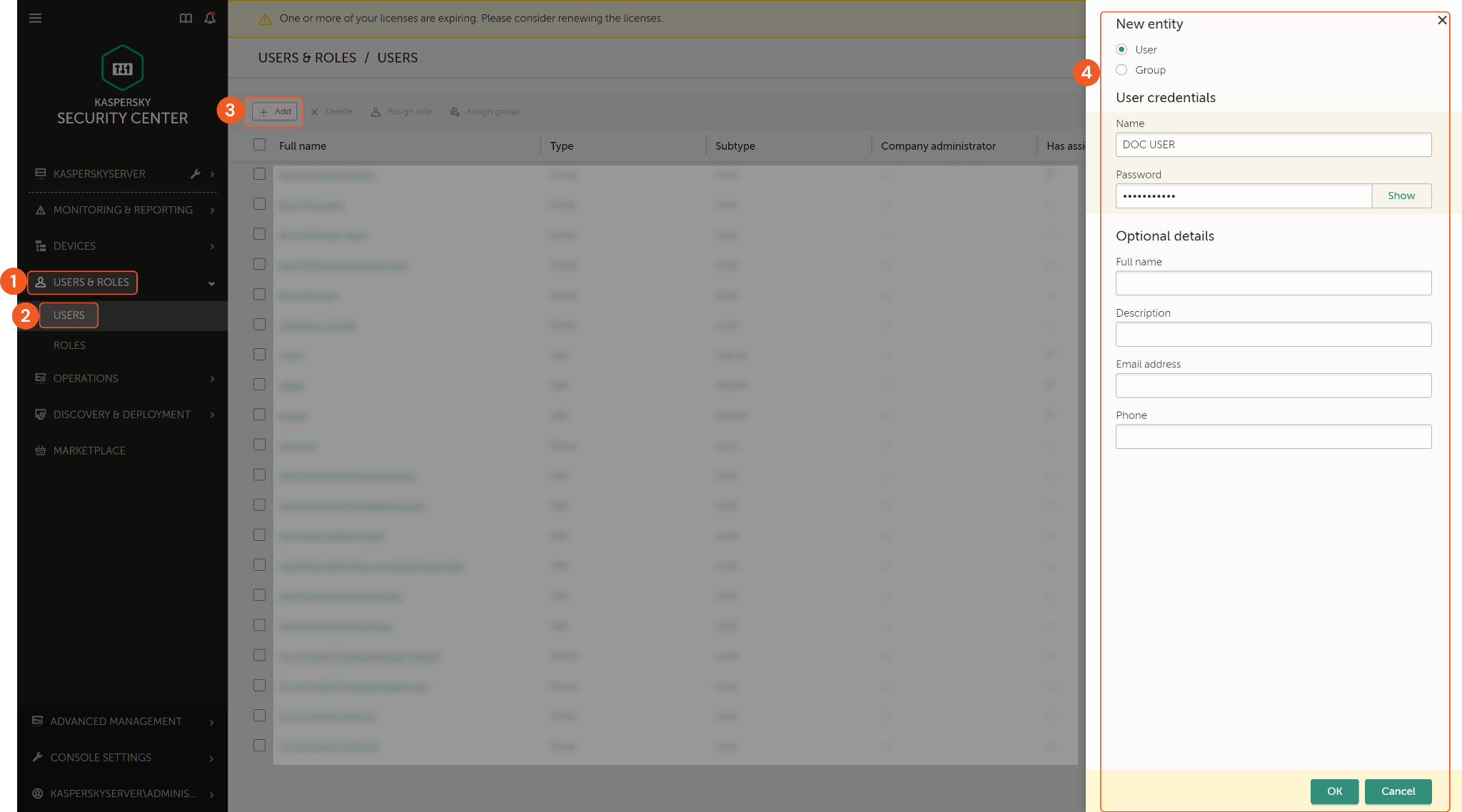The width and height of the screenshot is (1462, 812).
Task: Select the User radio button
Action: pos(1121,49)
